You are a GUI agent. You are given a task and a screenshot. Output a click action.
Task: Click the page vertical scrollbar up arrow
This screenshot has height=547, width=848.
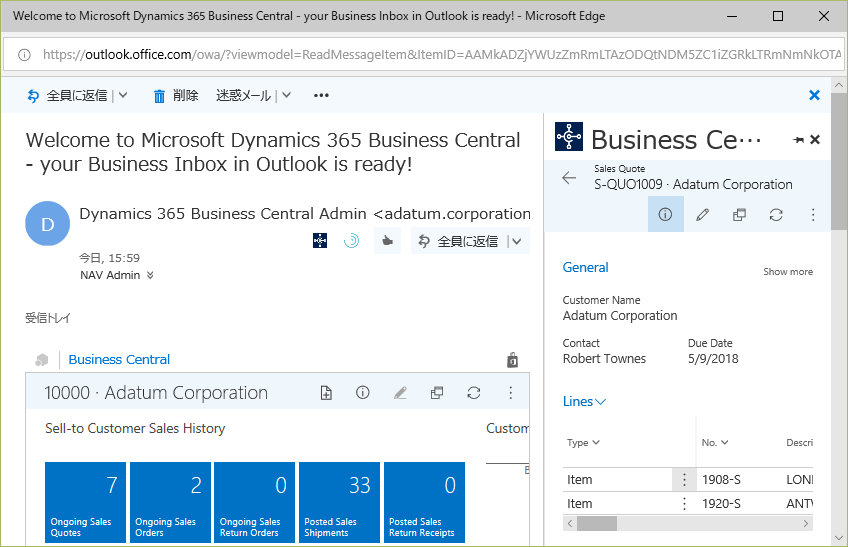click(x=839, y=85)
